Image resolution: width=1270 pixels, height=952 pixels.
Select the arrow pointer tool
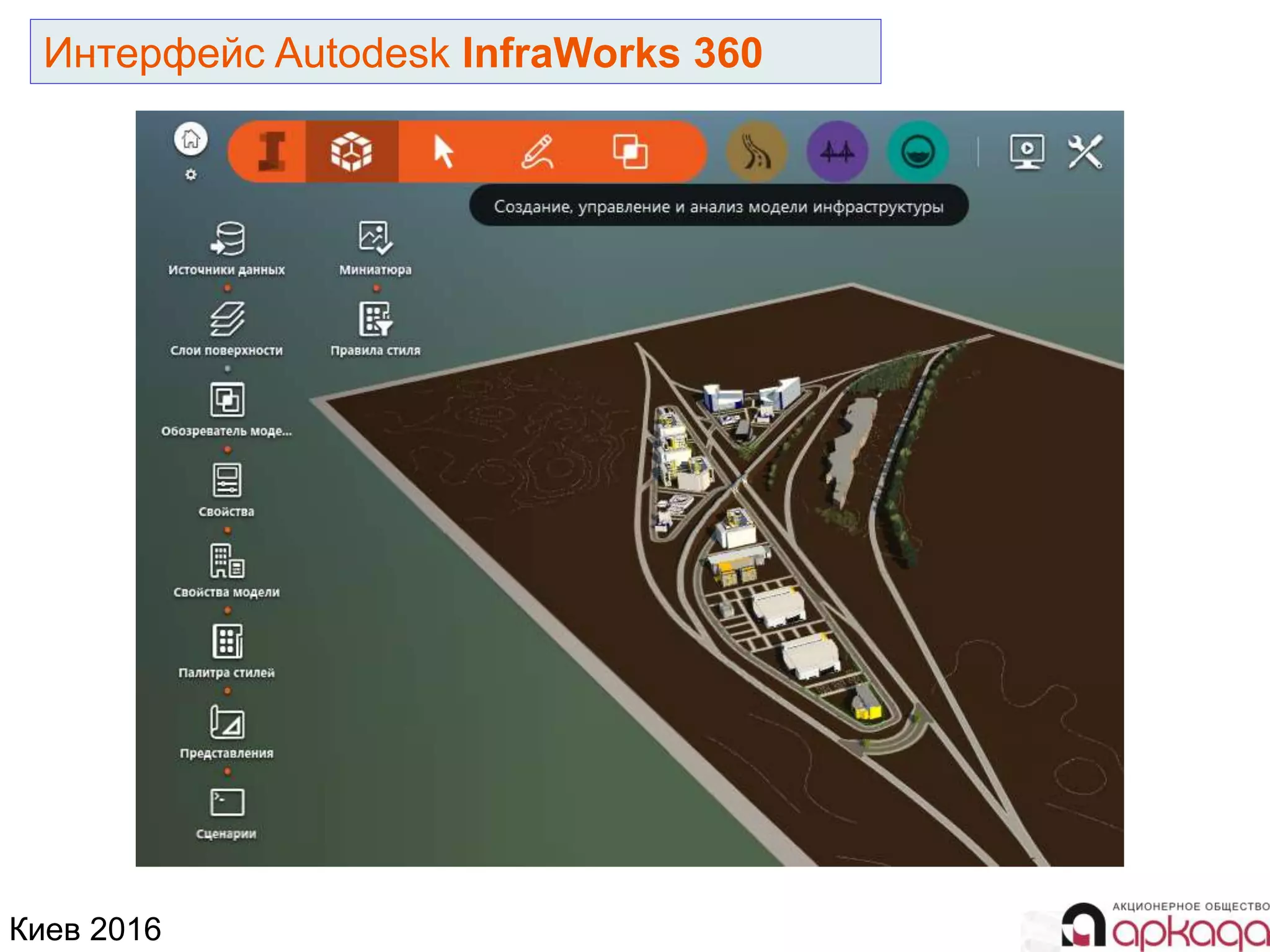(x=443, y=151)
